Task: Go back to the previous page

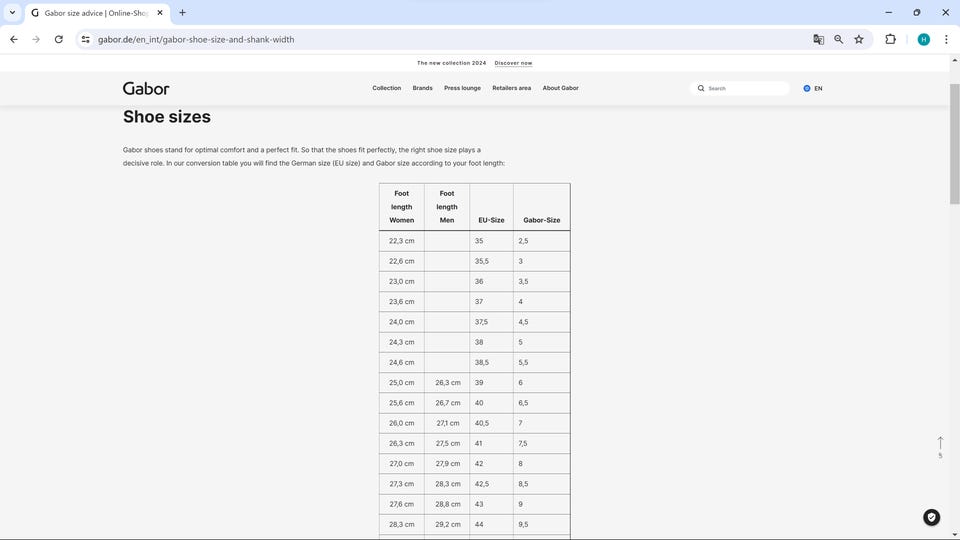Action: pyautogui.click(x=14, y=39)
